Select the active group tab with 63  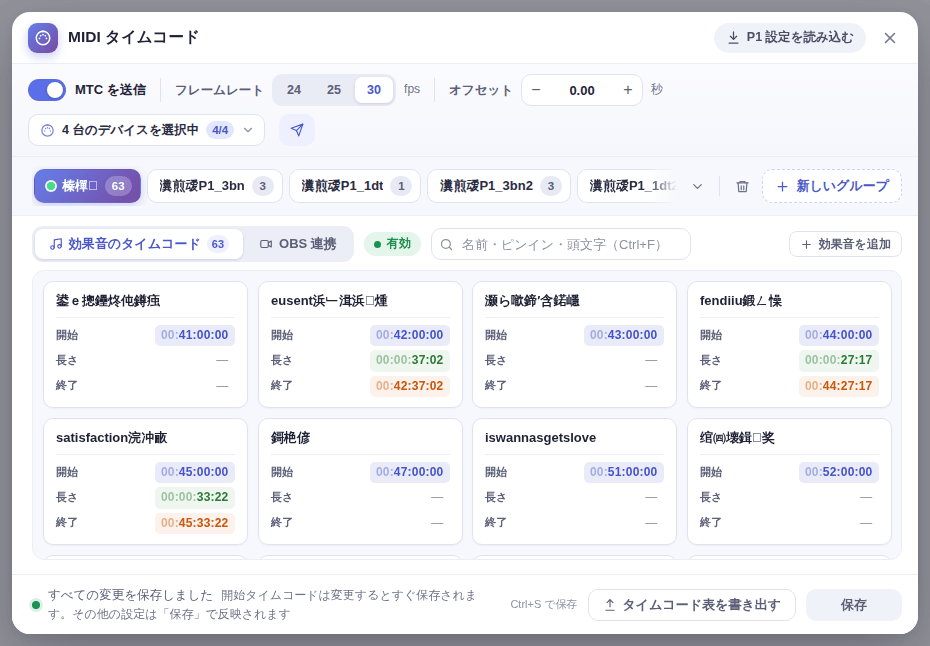pyautogui.click(x=87, y=186)
